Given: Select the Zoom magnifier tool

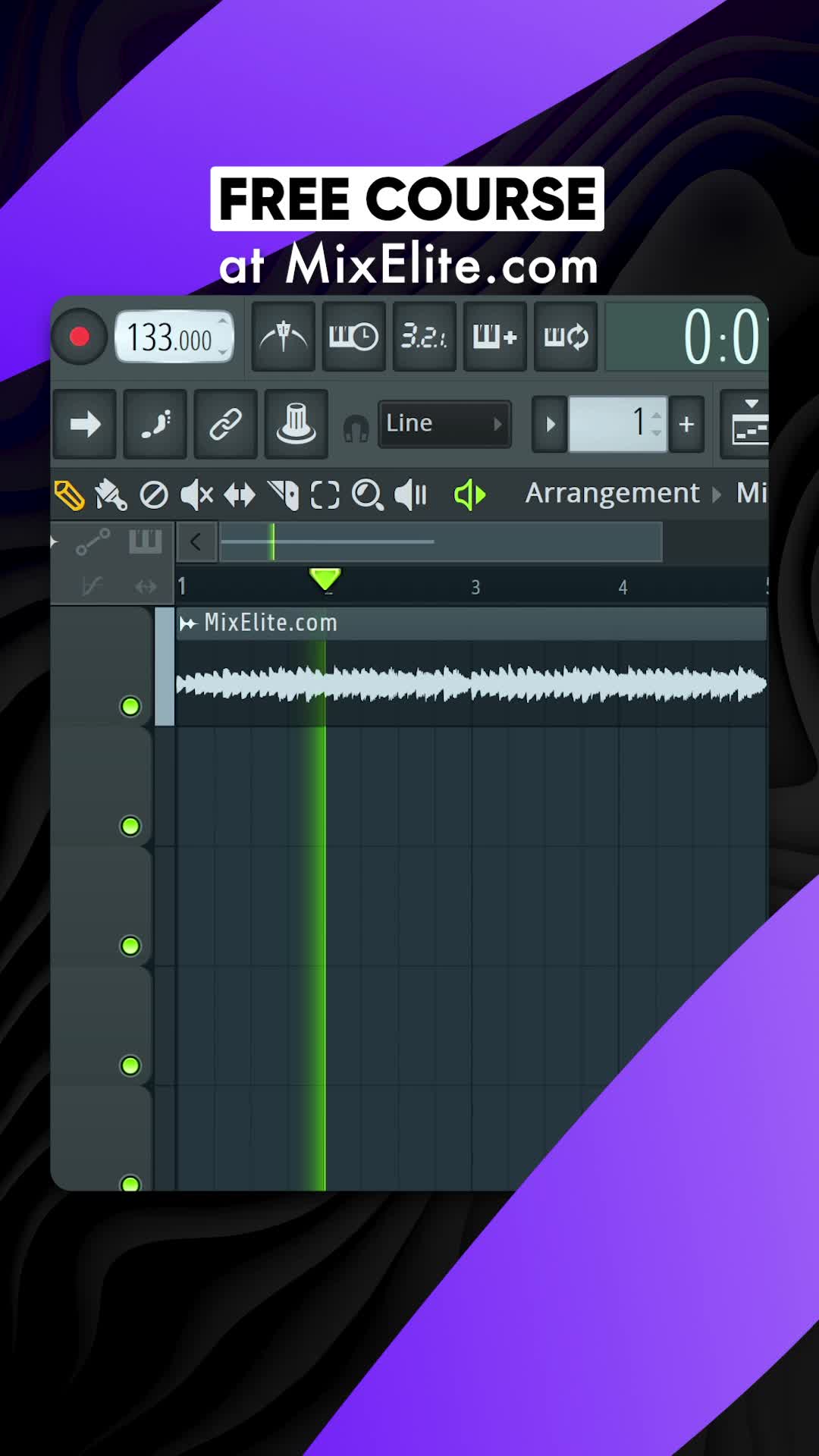Looking at the screenshot, I should click(368, 495).
